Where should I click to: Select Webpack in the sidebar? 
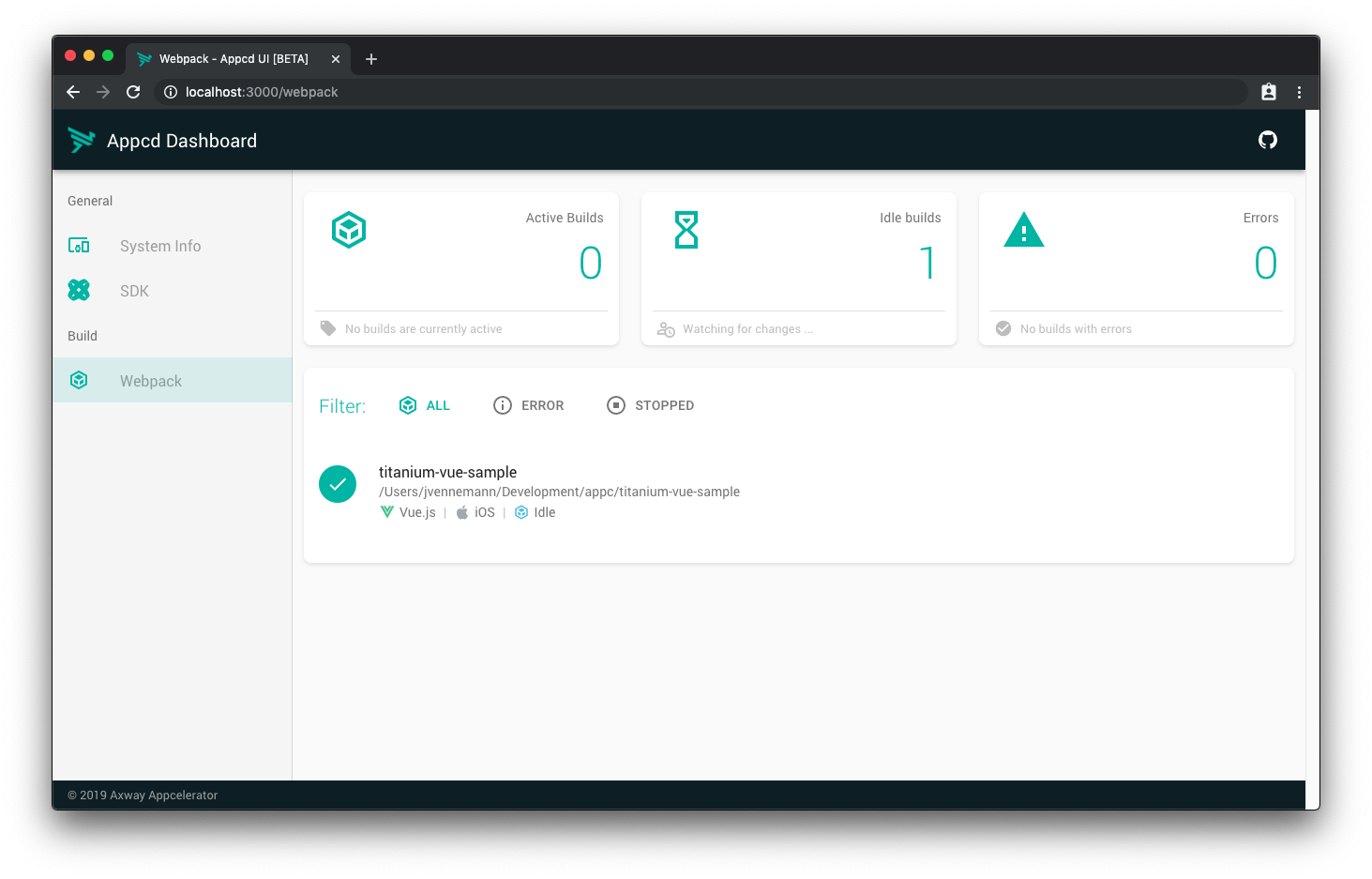[173, 380]
